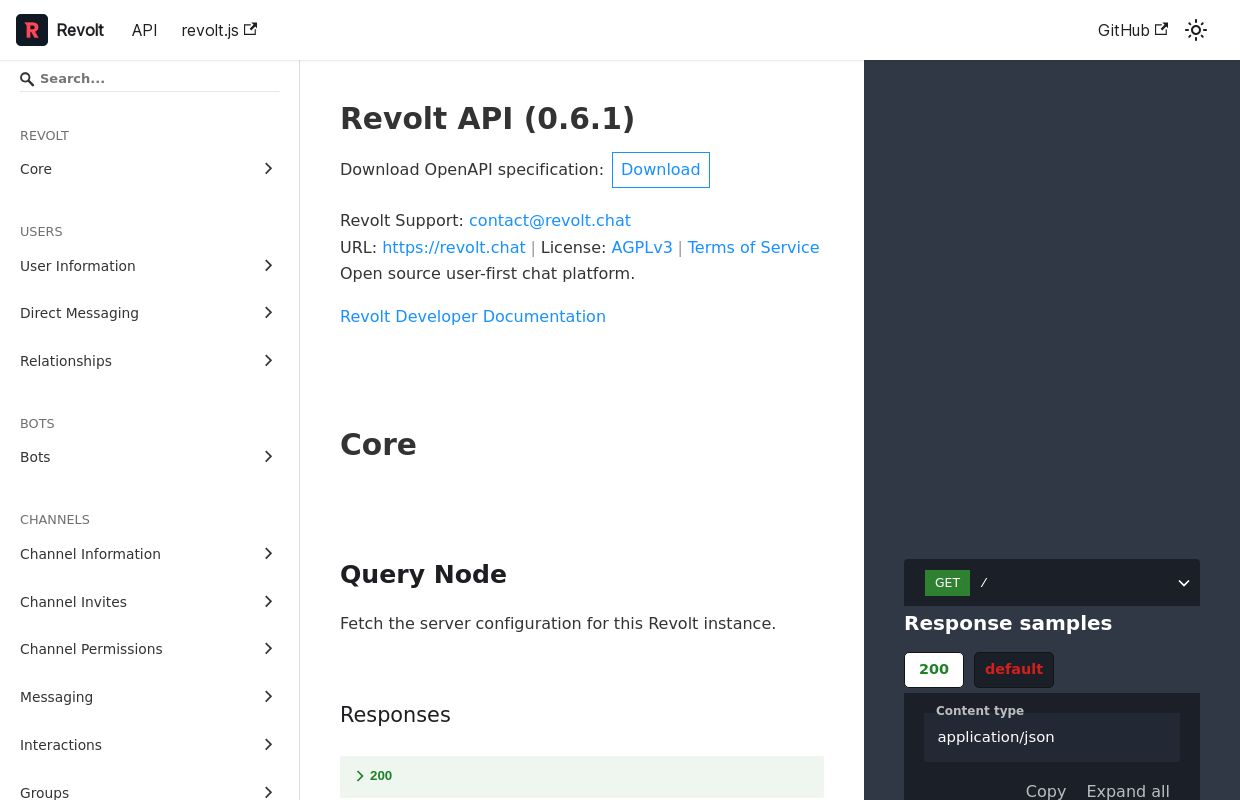Click external link icon beside revolt.js
Viewport: 1240px width, 800px height.
pyautogui.click(x=250, y=29)
